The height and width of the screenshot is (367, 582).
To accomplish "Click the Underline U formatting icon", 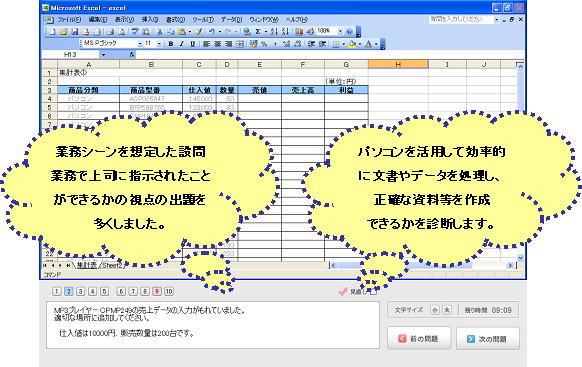I will pos(192,44).
